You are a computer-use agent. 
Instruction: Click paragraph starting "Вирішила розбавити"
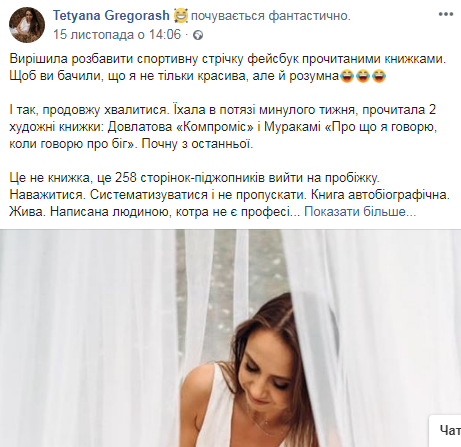point(228,68)
